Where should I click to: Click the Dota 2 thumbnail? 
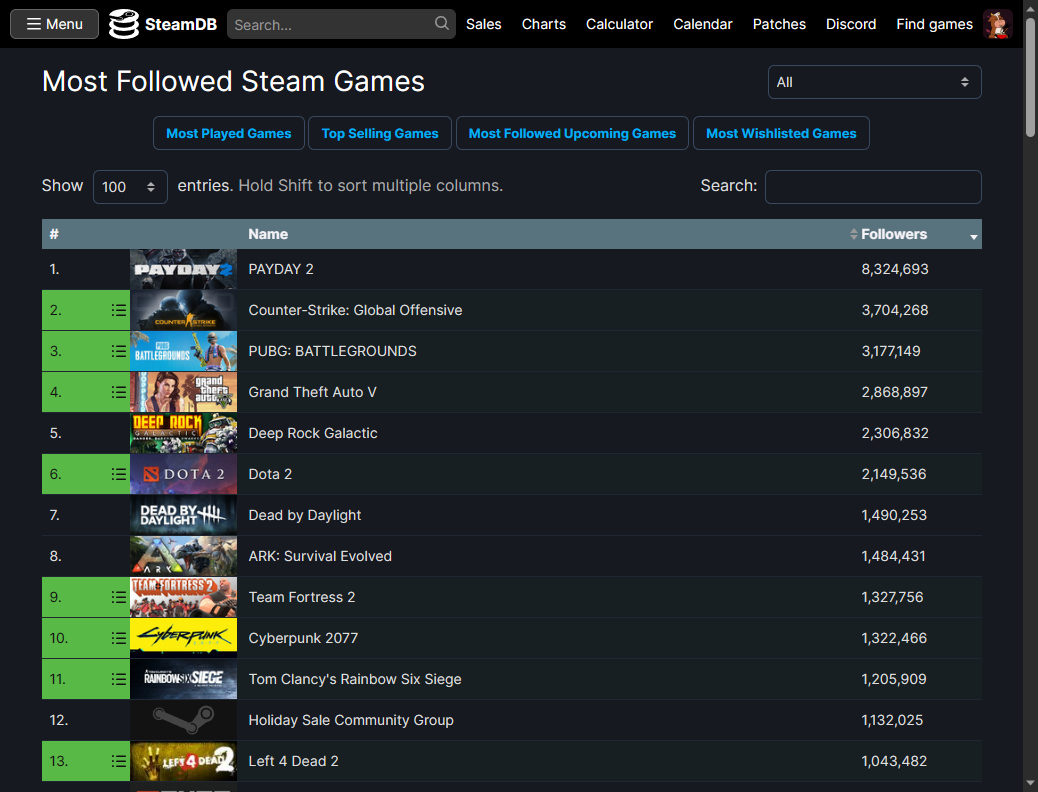(183, 474)
